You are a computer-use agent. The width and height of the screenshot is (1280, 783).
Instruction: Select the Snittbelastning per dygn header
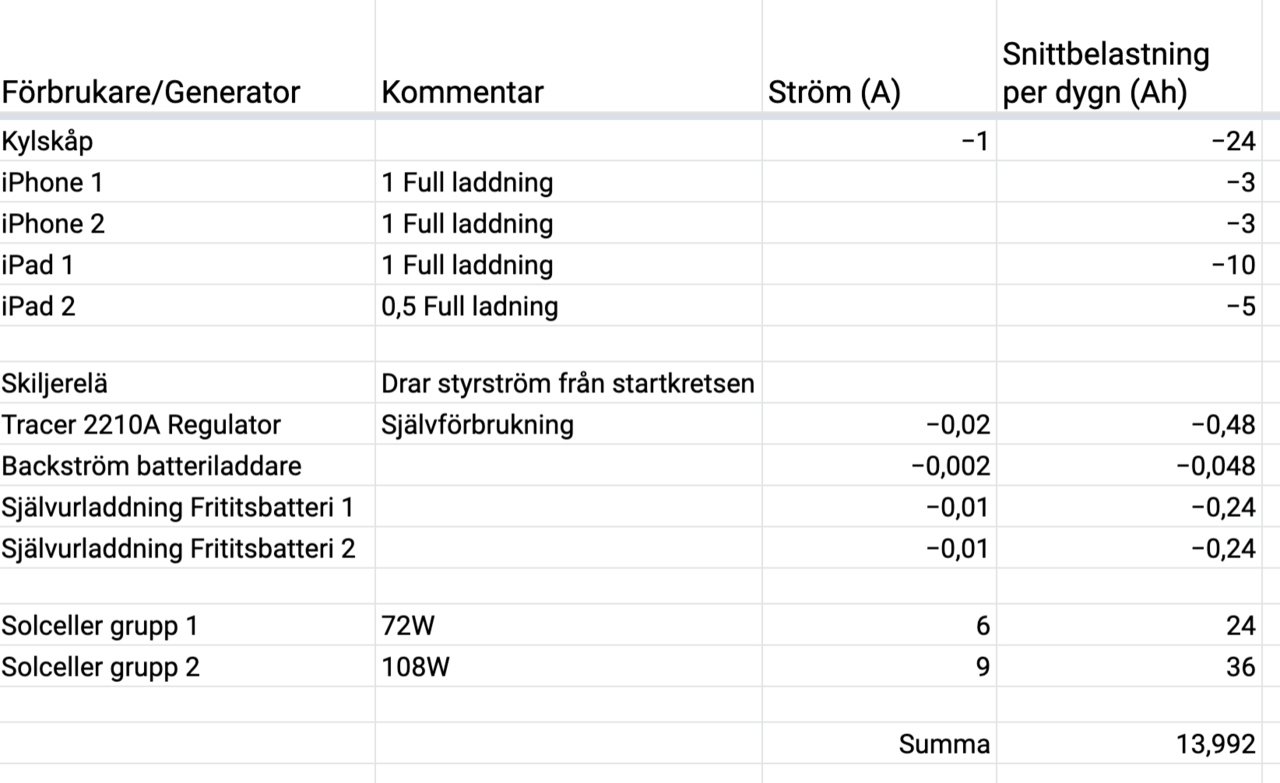(1129, 58)
